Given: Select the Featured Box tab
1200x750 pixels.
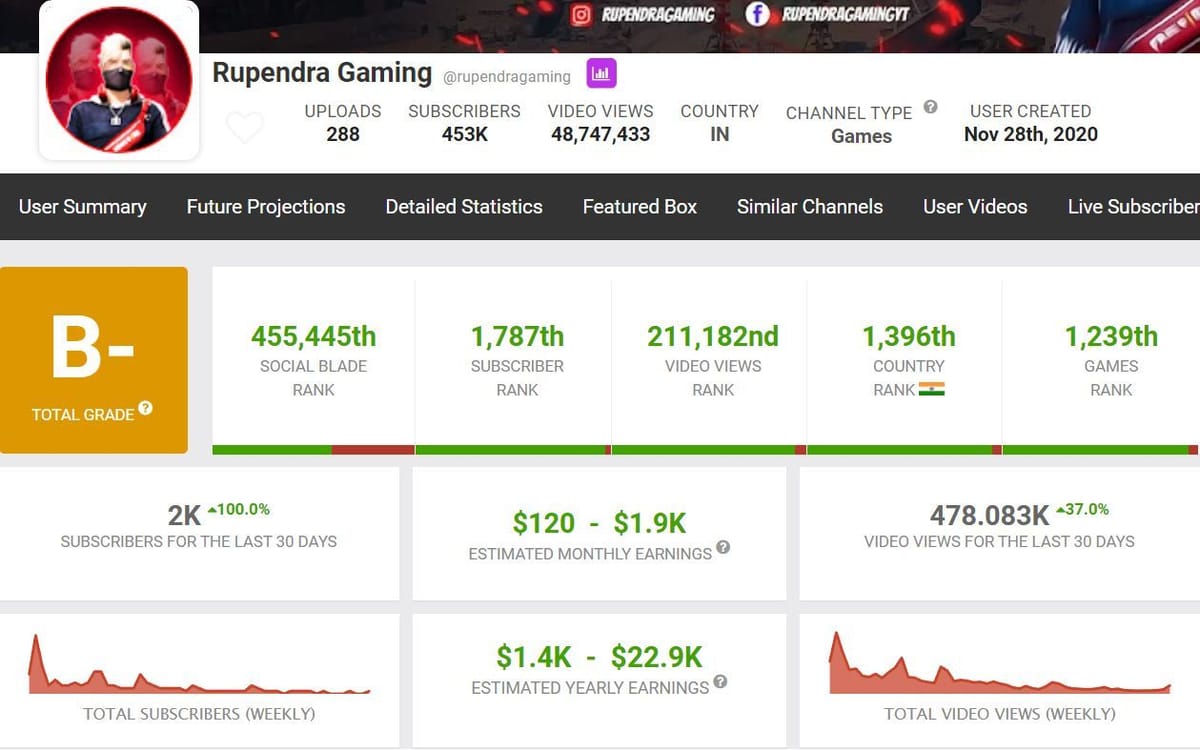Looking at the screenshot, I should click(639, 207).
